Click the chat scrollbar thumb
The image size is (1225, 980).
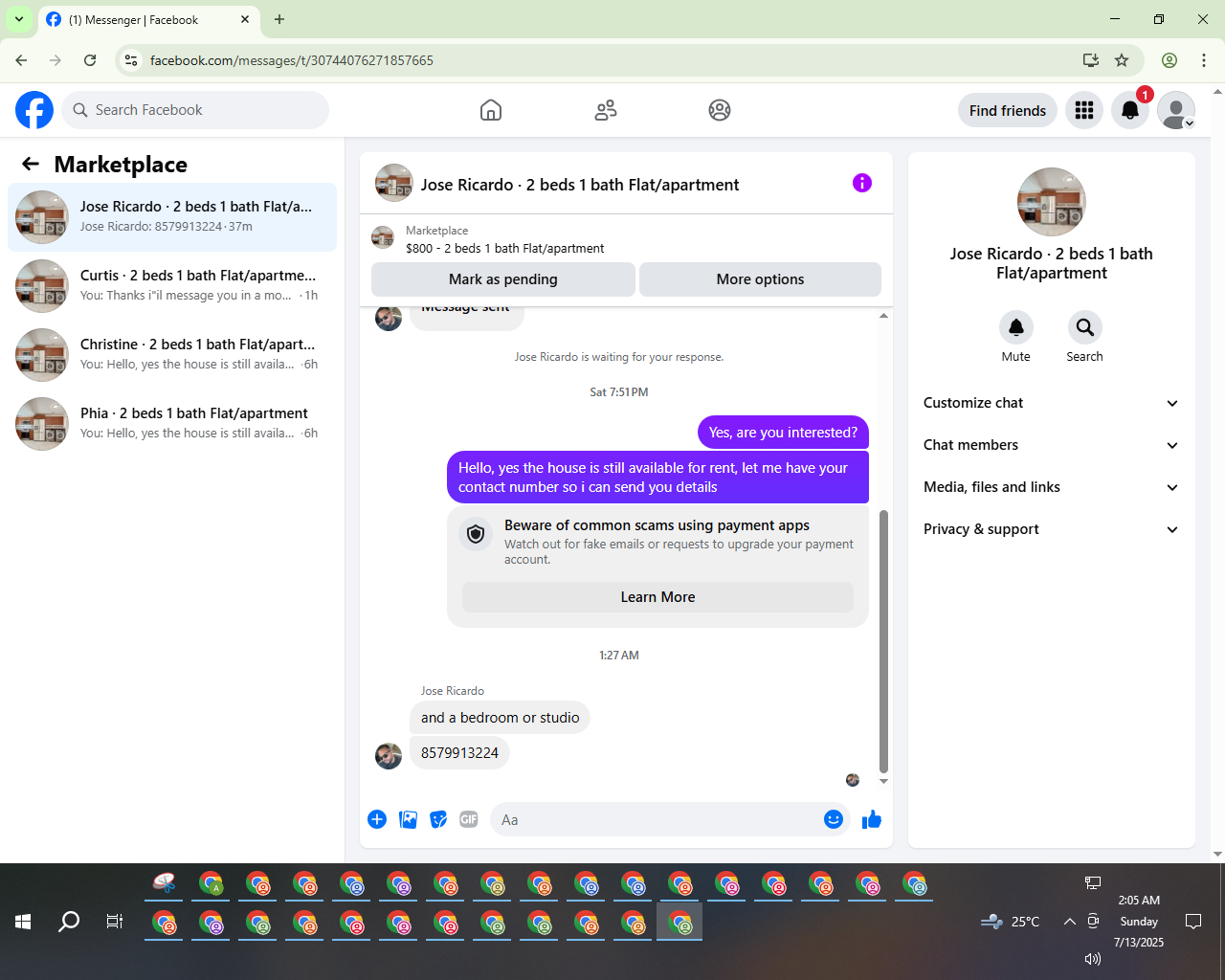pos(883,641)
